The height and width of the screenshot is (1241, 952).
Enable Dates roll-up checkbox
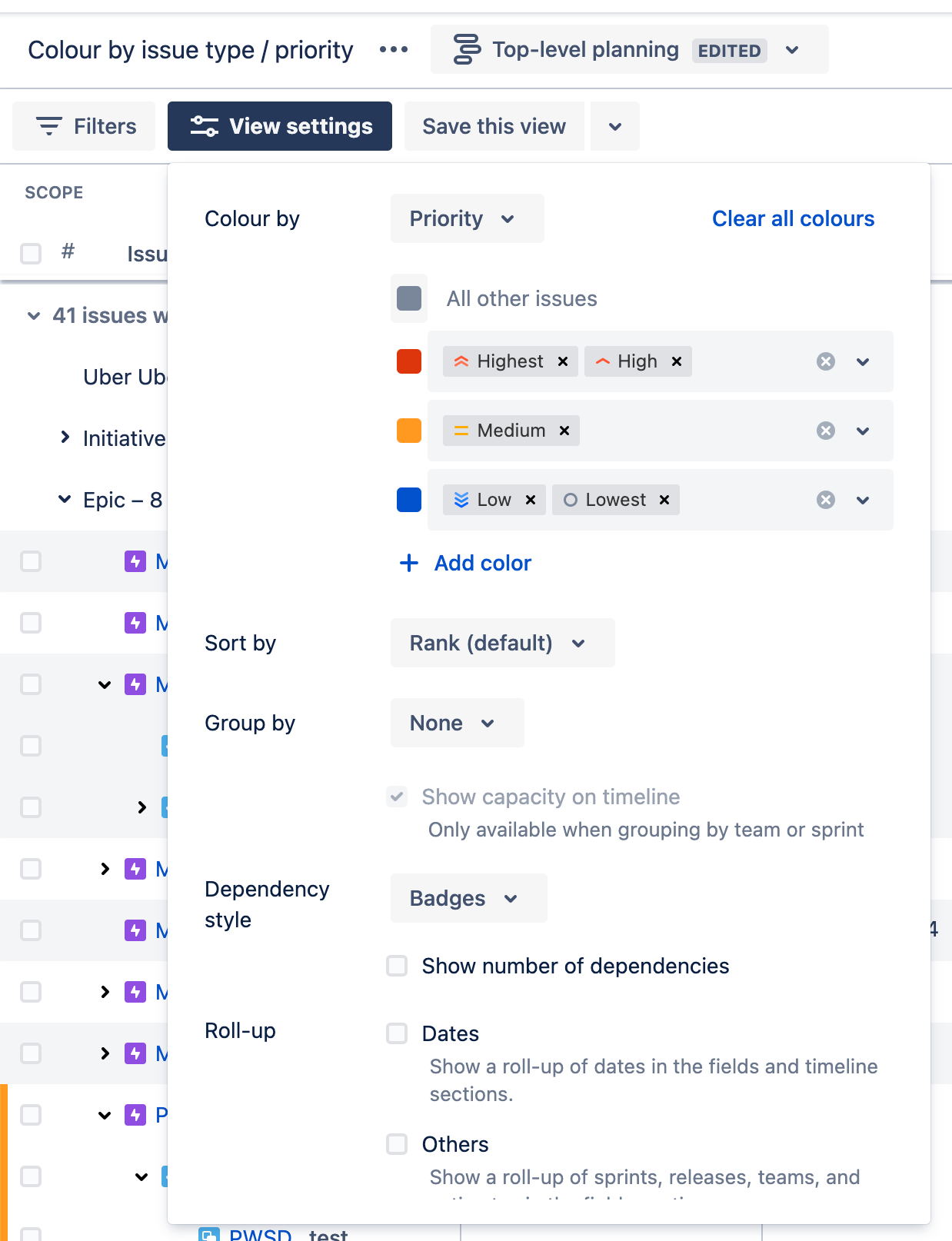(x=397, y=1033)
